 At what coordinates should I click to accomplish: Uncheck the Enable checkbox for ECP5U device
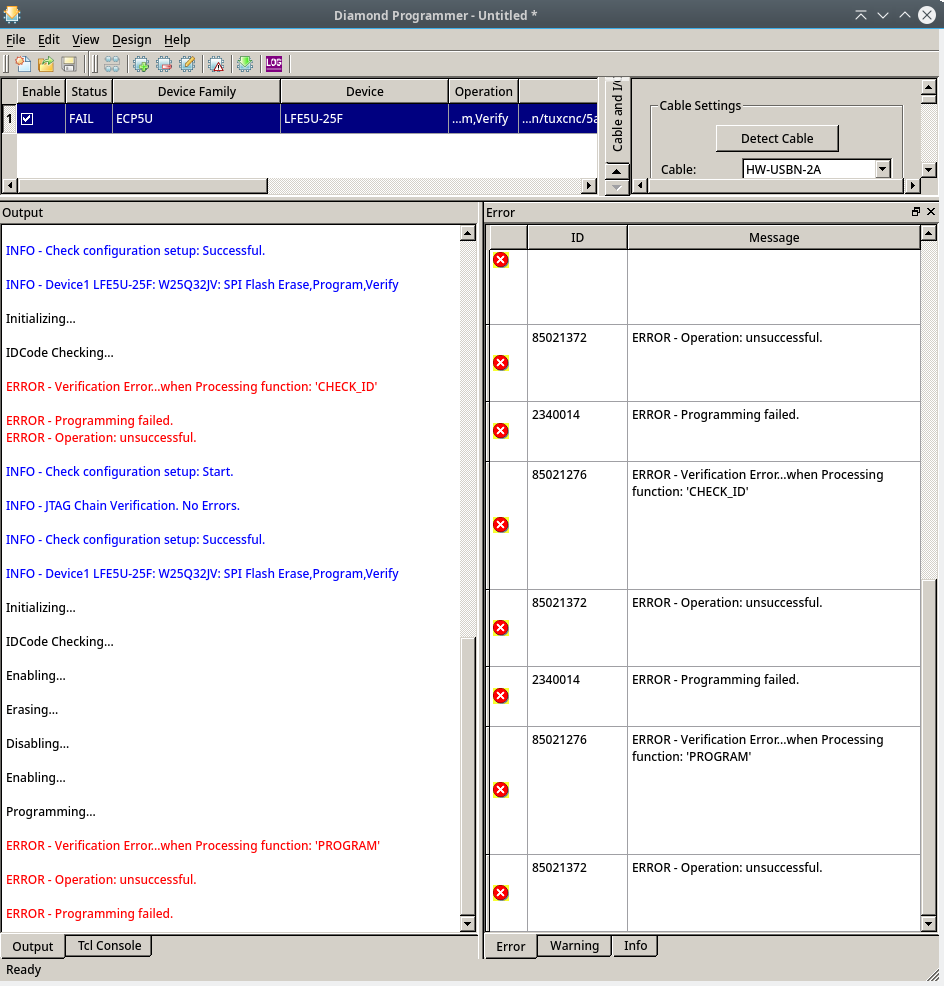point(27,119)
